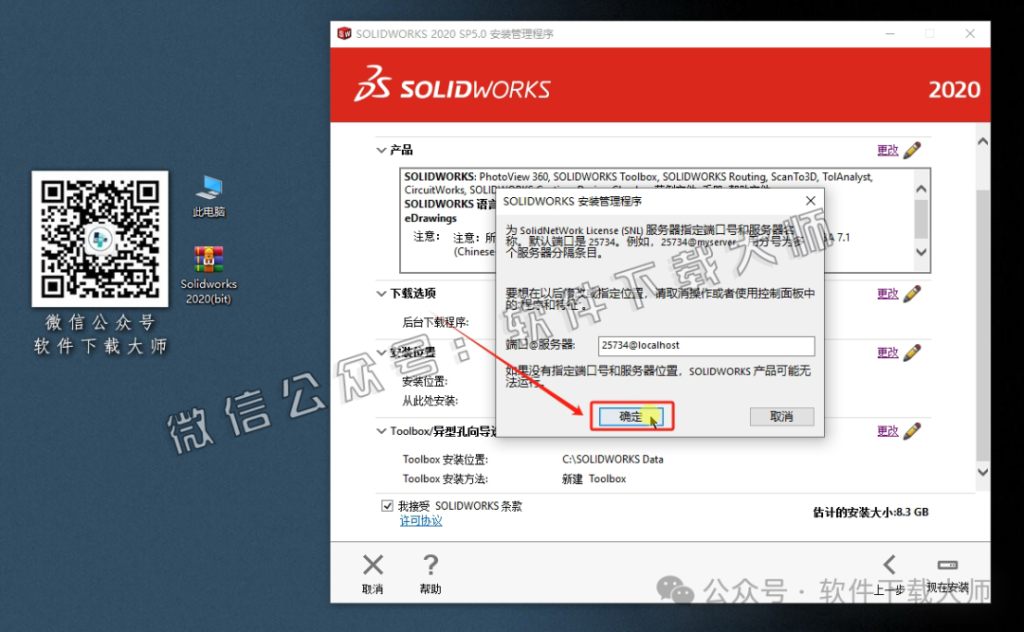Check the 我接受 SOLIDWORKS 条款 checkbox
Viewport: 1024px width, 632px height.
tap(387, 505)
